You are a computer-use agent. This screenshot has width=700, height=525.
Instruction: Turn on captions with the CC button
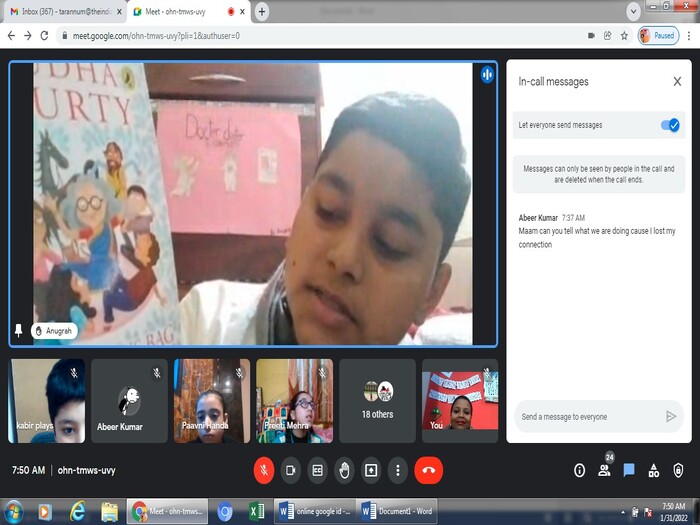[317, 470]
